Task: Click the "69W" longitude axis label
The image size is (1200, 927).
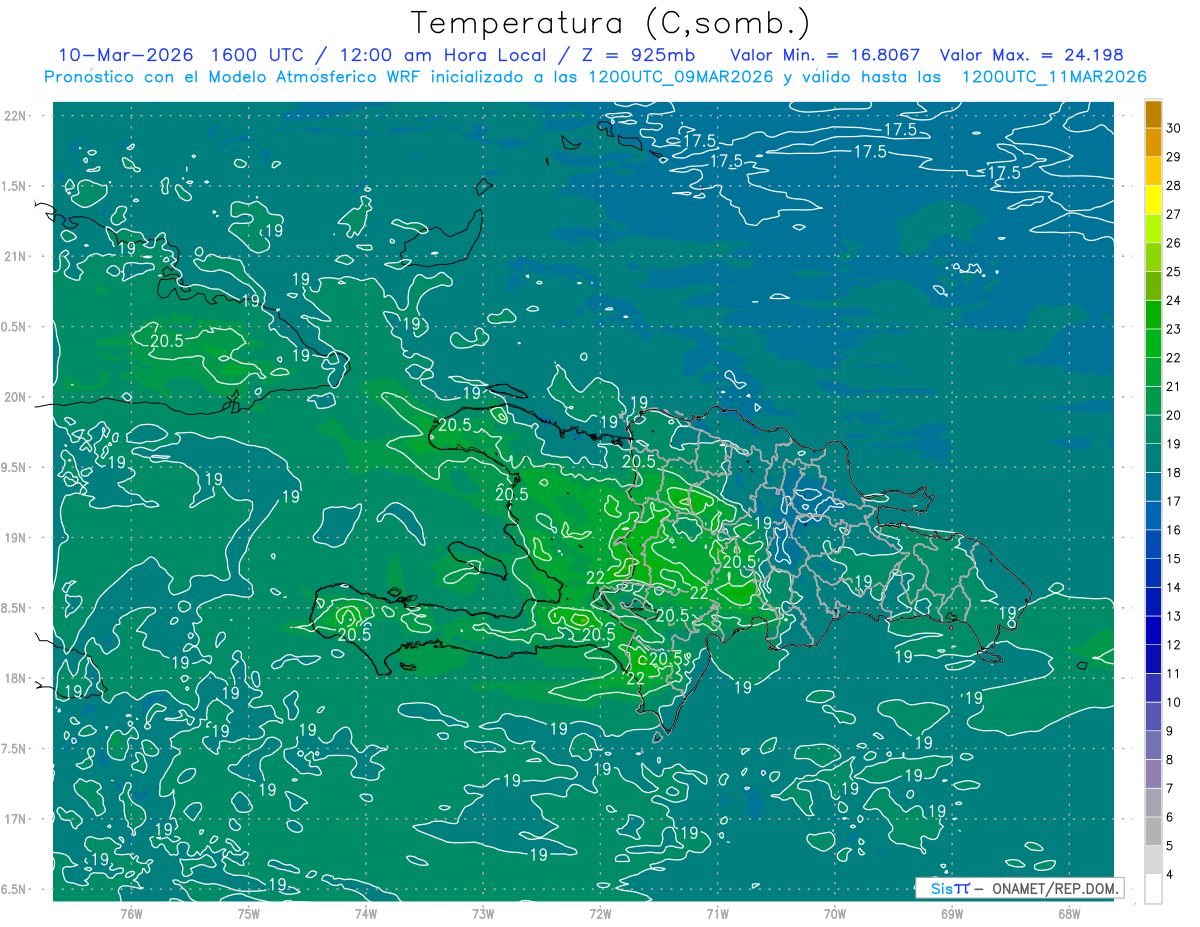Action: tap(951, 914)
